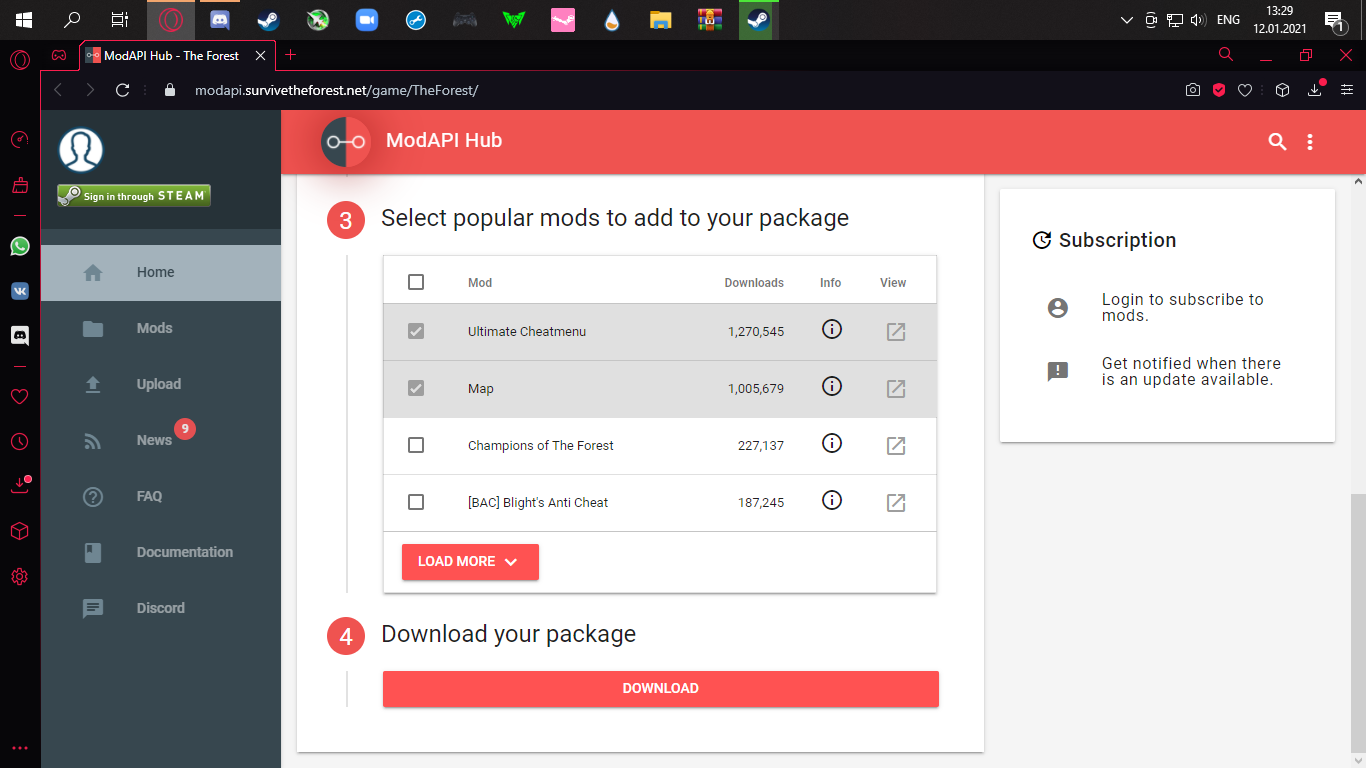Open the three-dot more options menu
Screen dimensions: 1366x768
(x=1310, y=142)
